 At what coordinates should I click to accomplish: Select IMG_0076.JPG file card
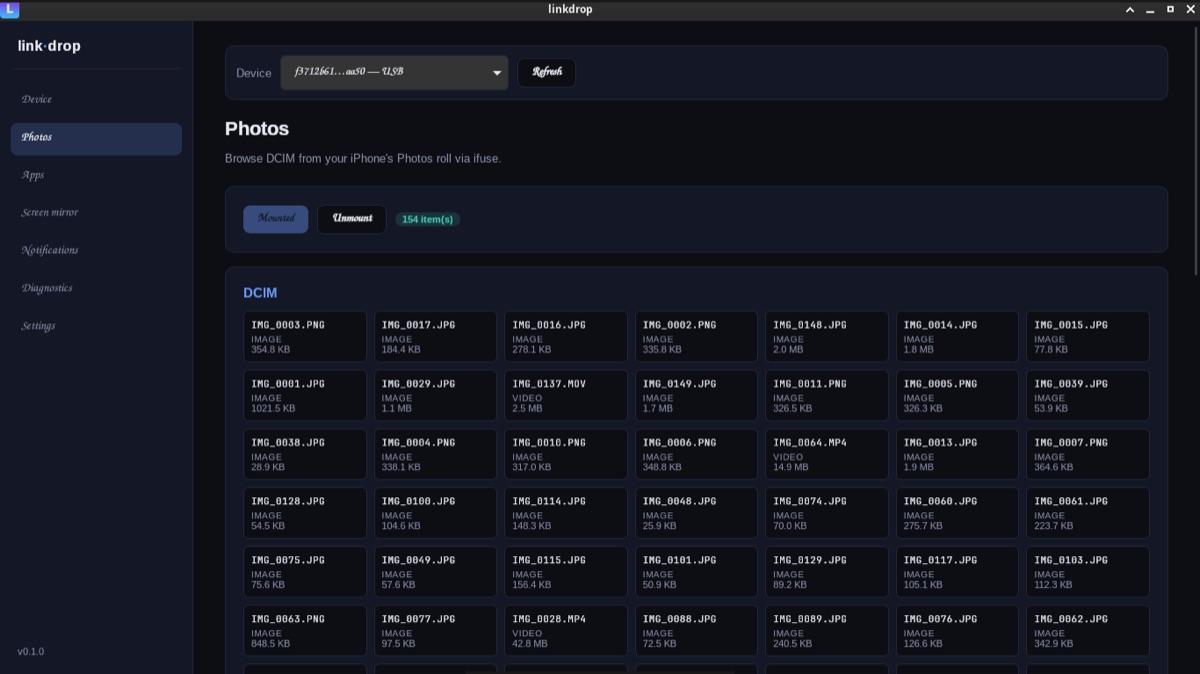(x=957, y=631)
